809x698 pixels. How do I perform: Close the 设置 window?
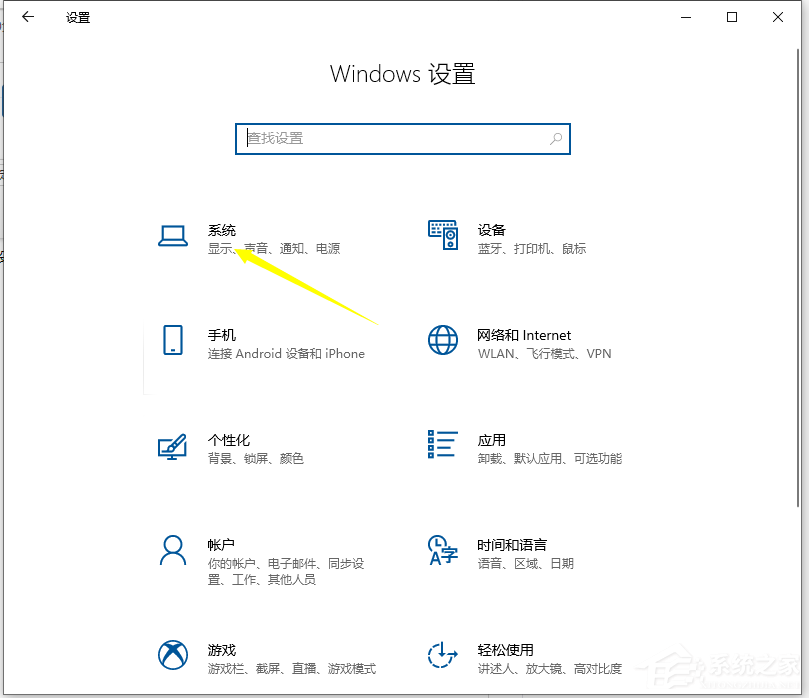[x=778, y=17]
